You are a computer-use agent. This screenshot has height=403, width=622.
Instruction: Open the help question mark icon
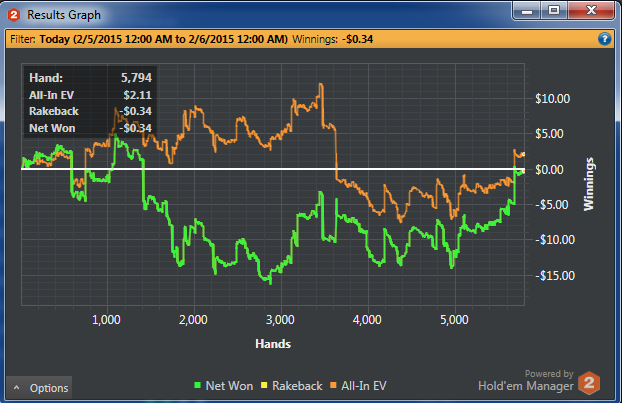tap(604, 39)
